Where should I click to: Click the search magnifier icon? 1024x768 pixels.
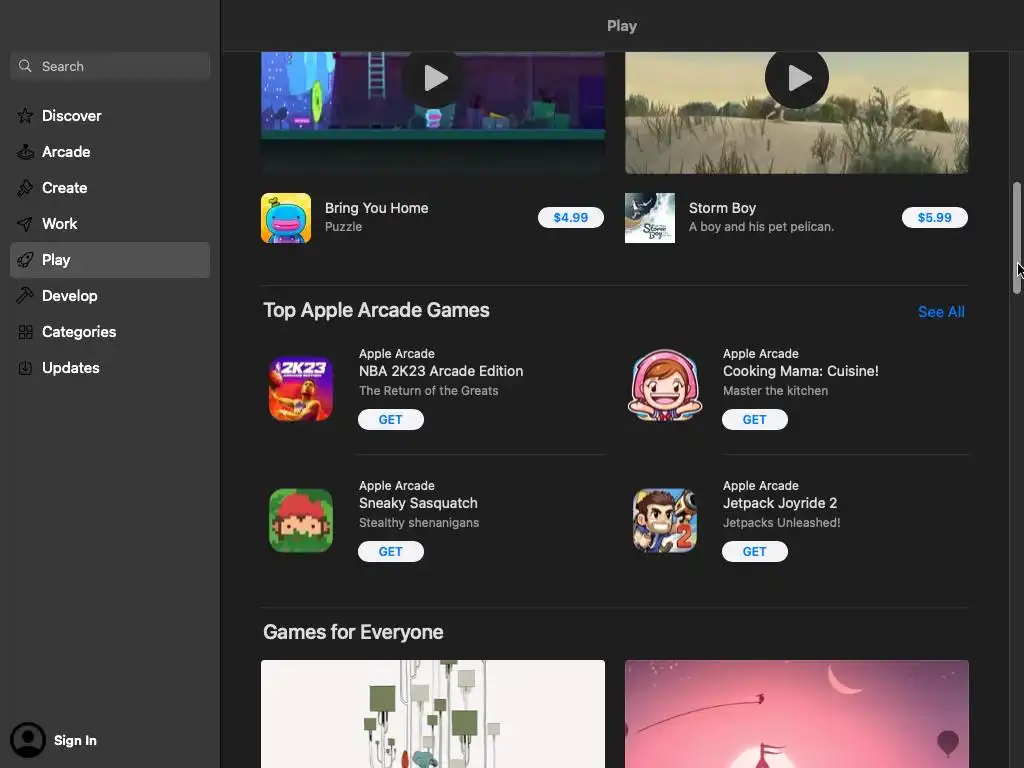25,66
